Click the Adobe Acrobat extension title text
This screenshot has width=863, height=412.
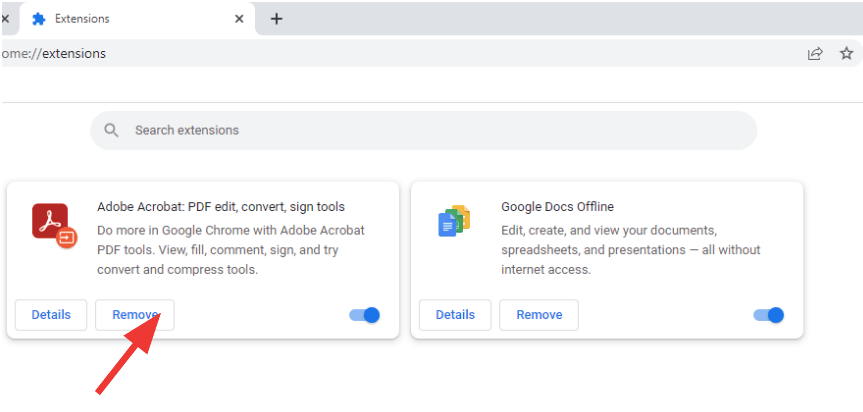click(x=221, y=207)
